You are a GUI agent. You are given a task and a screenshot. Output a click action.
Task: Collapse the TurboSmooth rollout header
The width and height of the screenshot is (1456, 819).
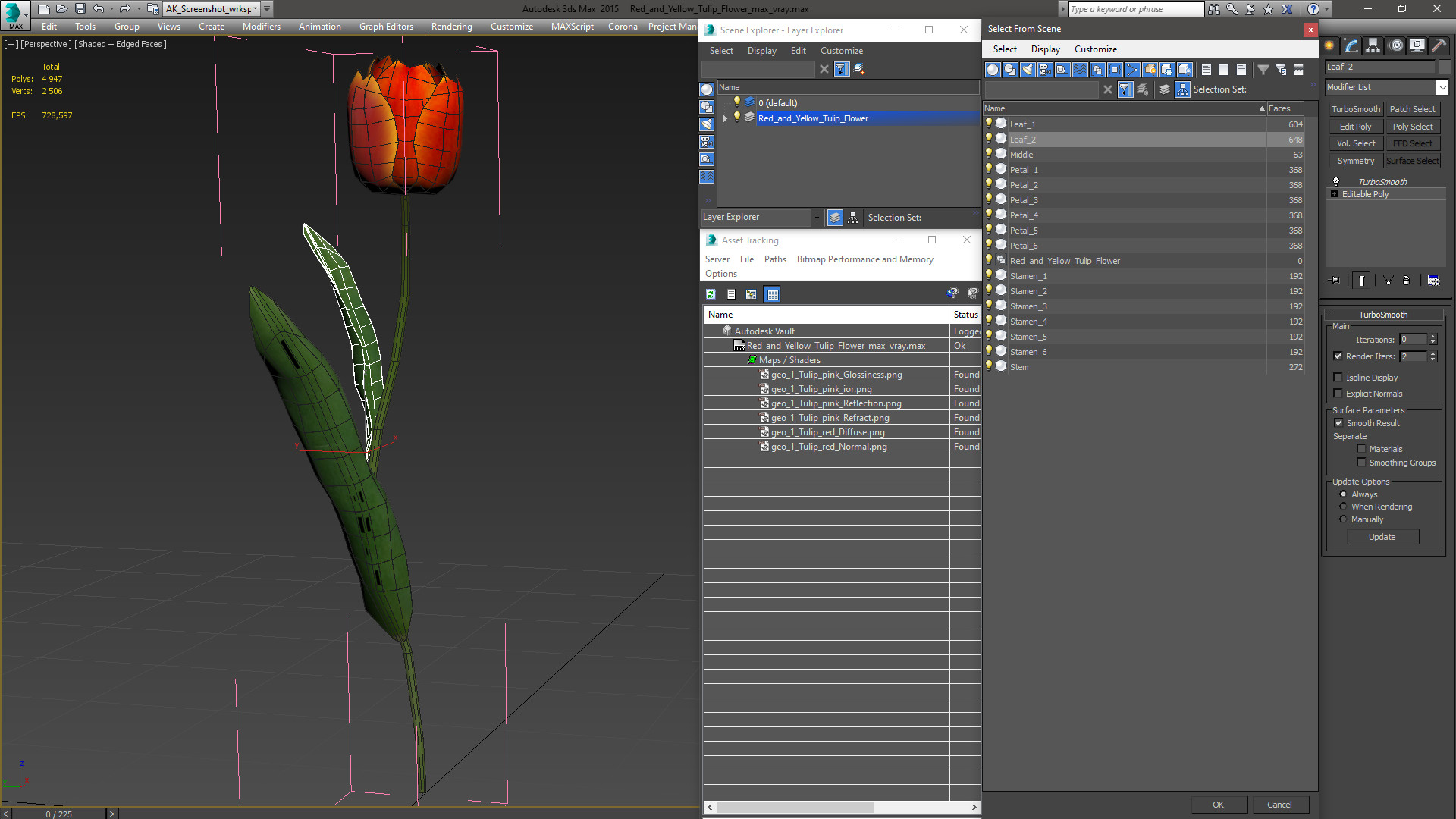click(1383, 315)
